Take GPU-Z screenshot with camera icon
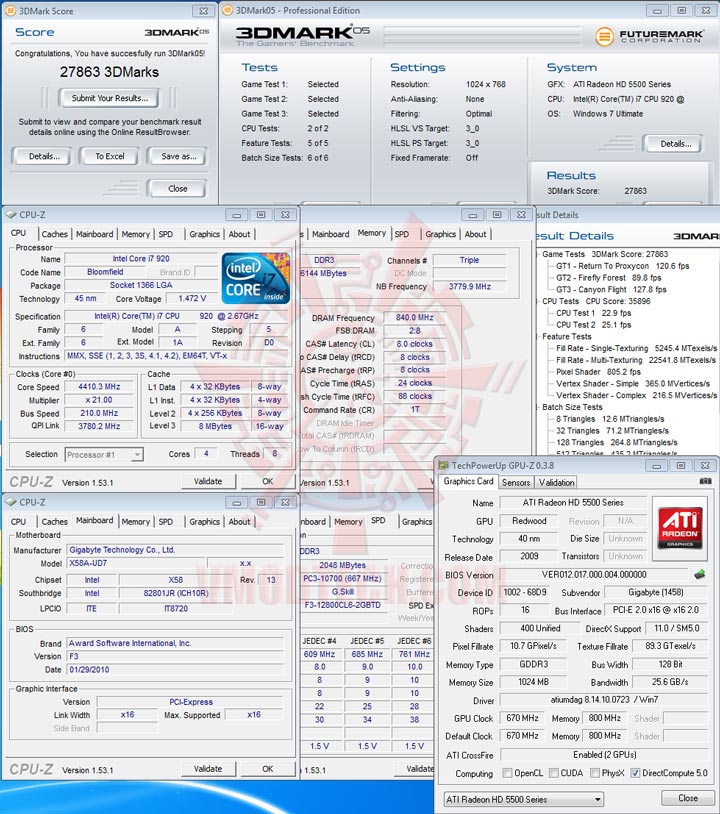720x814 pixels. [x=705, y=481]
